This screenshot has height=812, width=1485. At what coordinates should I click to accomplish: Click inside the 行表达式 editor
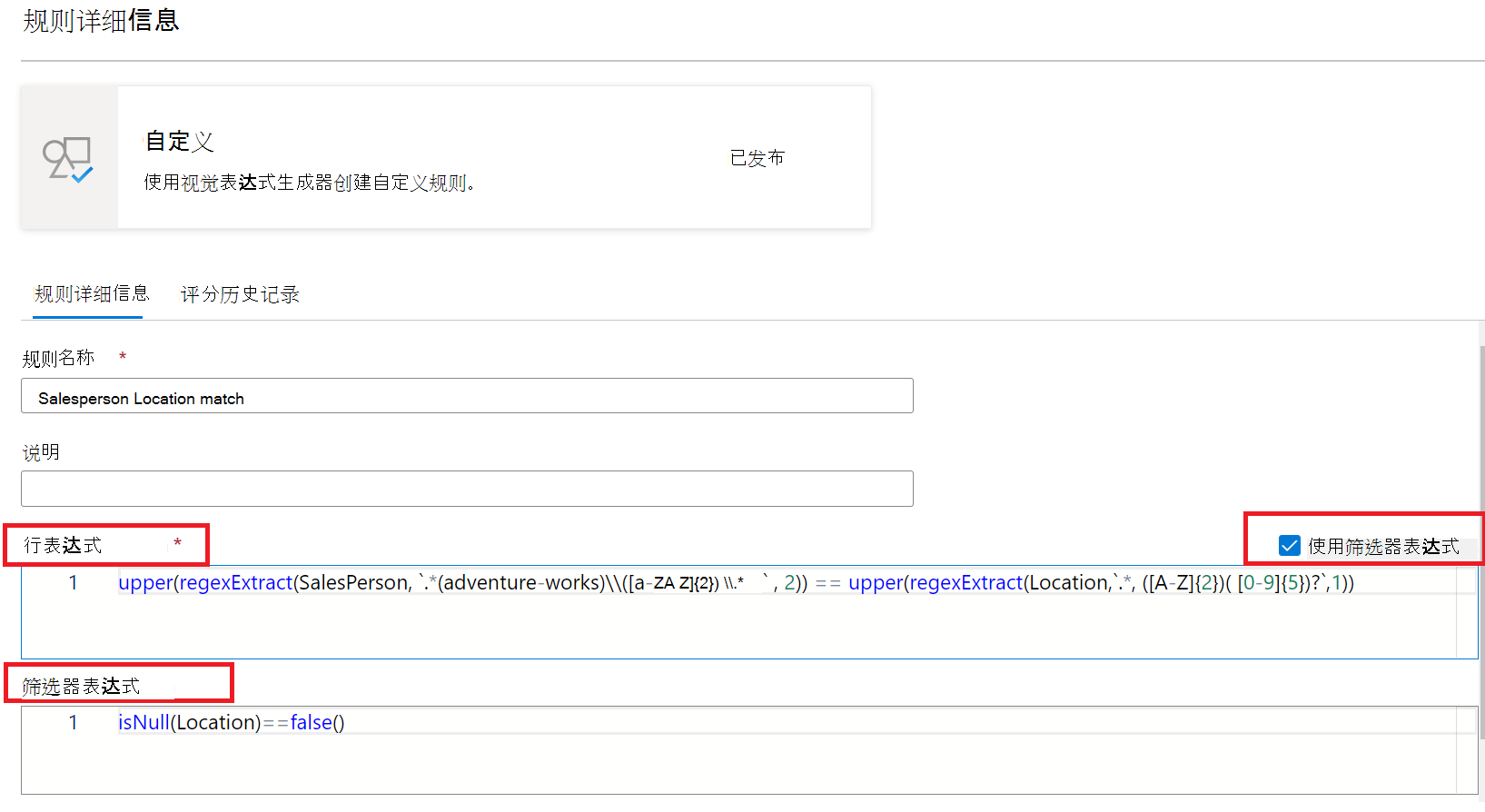pyautogui.click(x=749, y=612)
